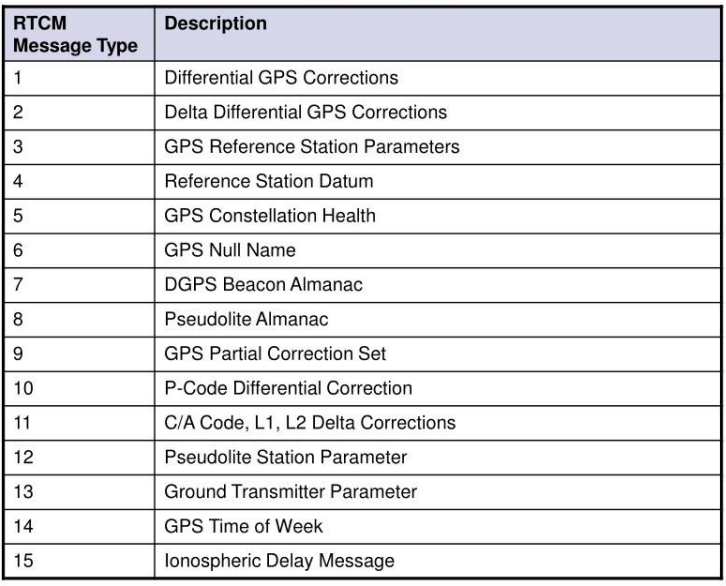Select the 'Pseudolite Almanac' row text
The width and height of the screenshot is (726, 586).
(x=246, y=319)
